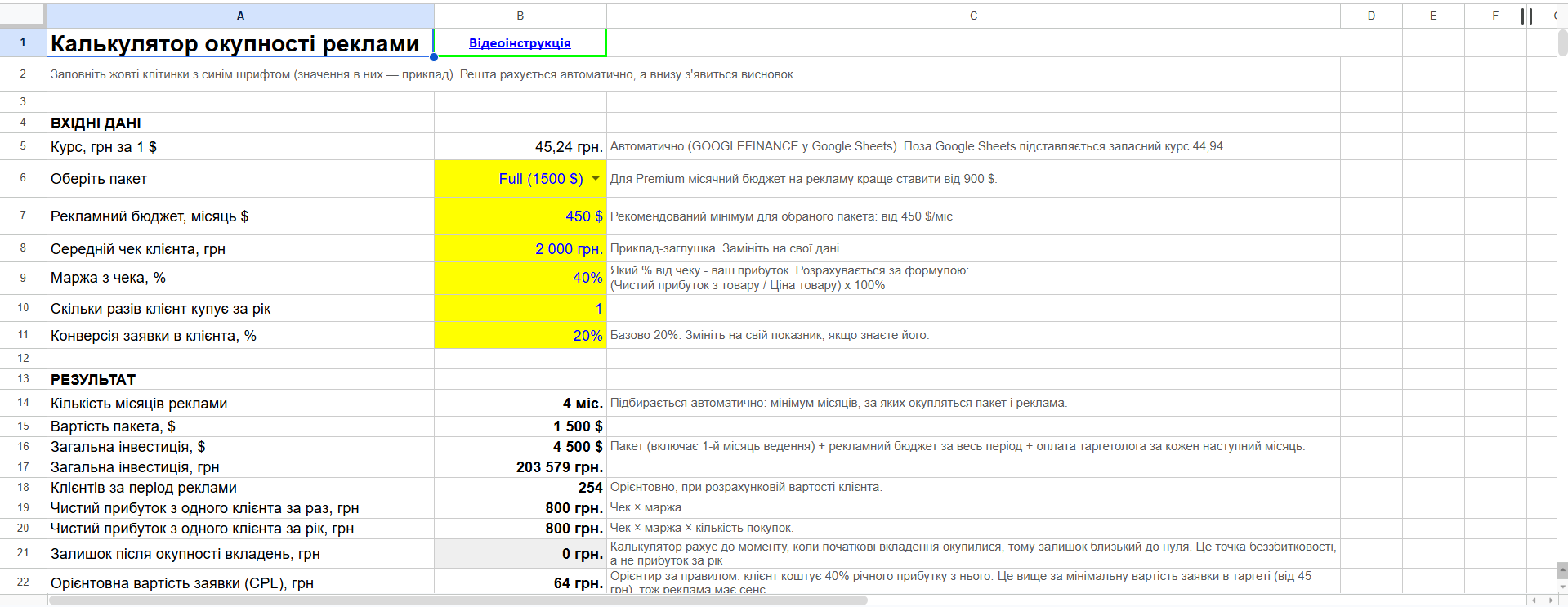Select exchange rate value 45,24 грн.
Screen dimensions: 1568x607
520,147
